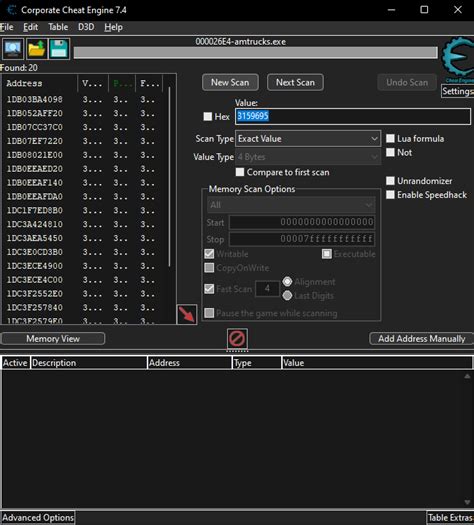Open the Table menu
This screenshot has width=474, height=525.
58,27
